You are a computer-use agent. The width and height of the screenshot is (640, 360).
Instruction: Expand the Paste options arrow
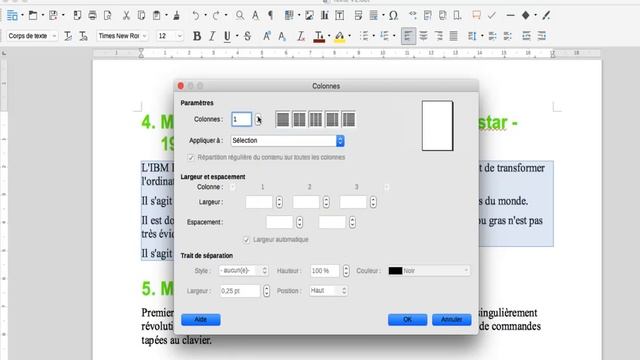pyautogui.click(x=167, y=16)
